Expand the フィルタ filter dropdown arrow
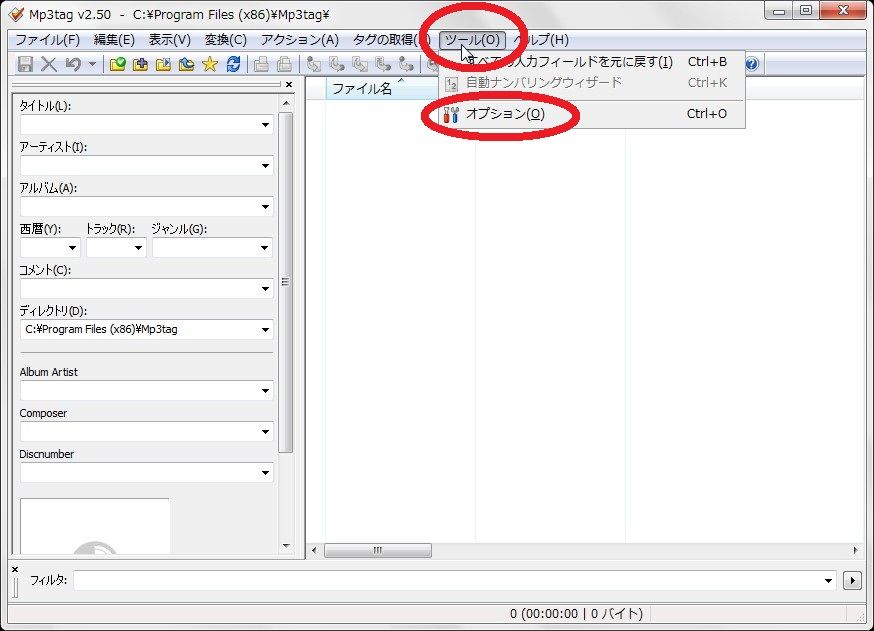This screenshot has height=631, width=874. click(x=828, y=580)
